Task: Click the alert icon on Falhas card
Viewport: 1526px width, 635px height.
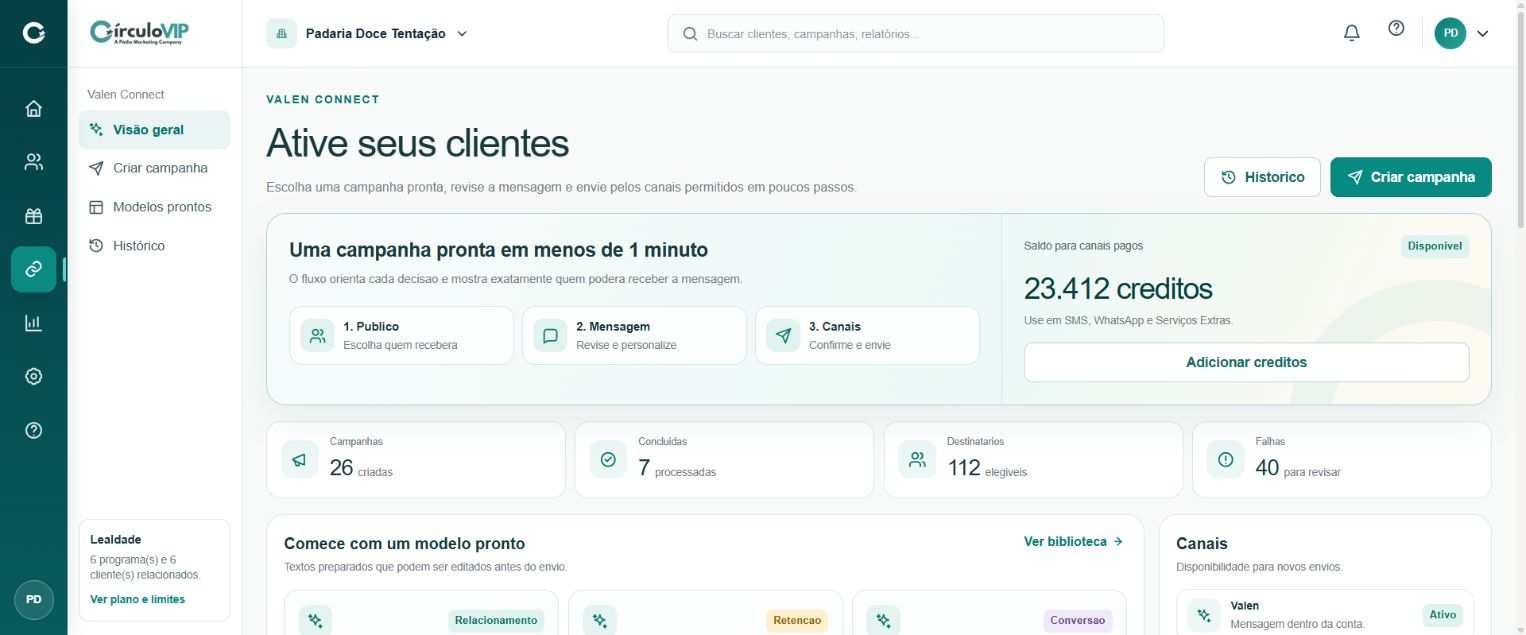Action: point(1225,460)
